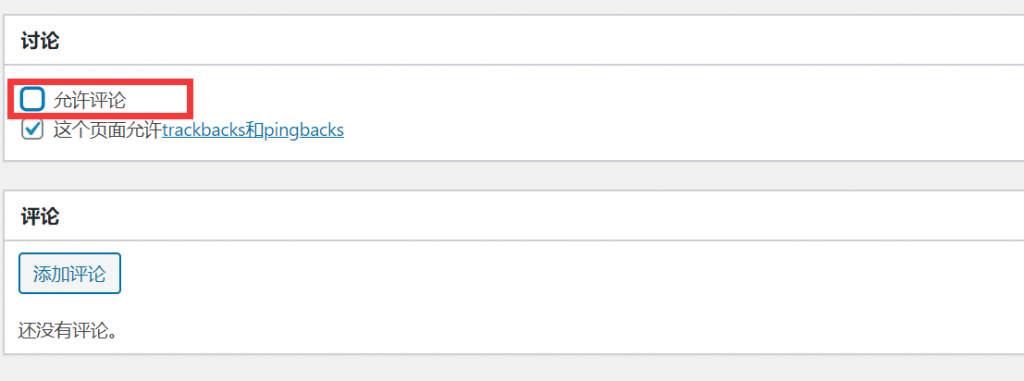1024x381 pixels.
Task: Open the trackbacks和pingbacks link
Action: [253, 130]
